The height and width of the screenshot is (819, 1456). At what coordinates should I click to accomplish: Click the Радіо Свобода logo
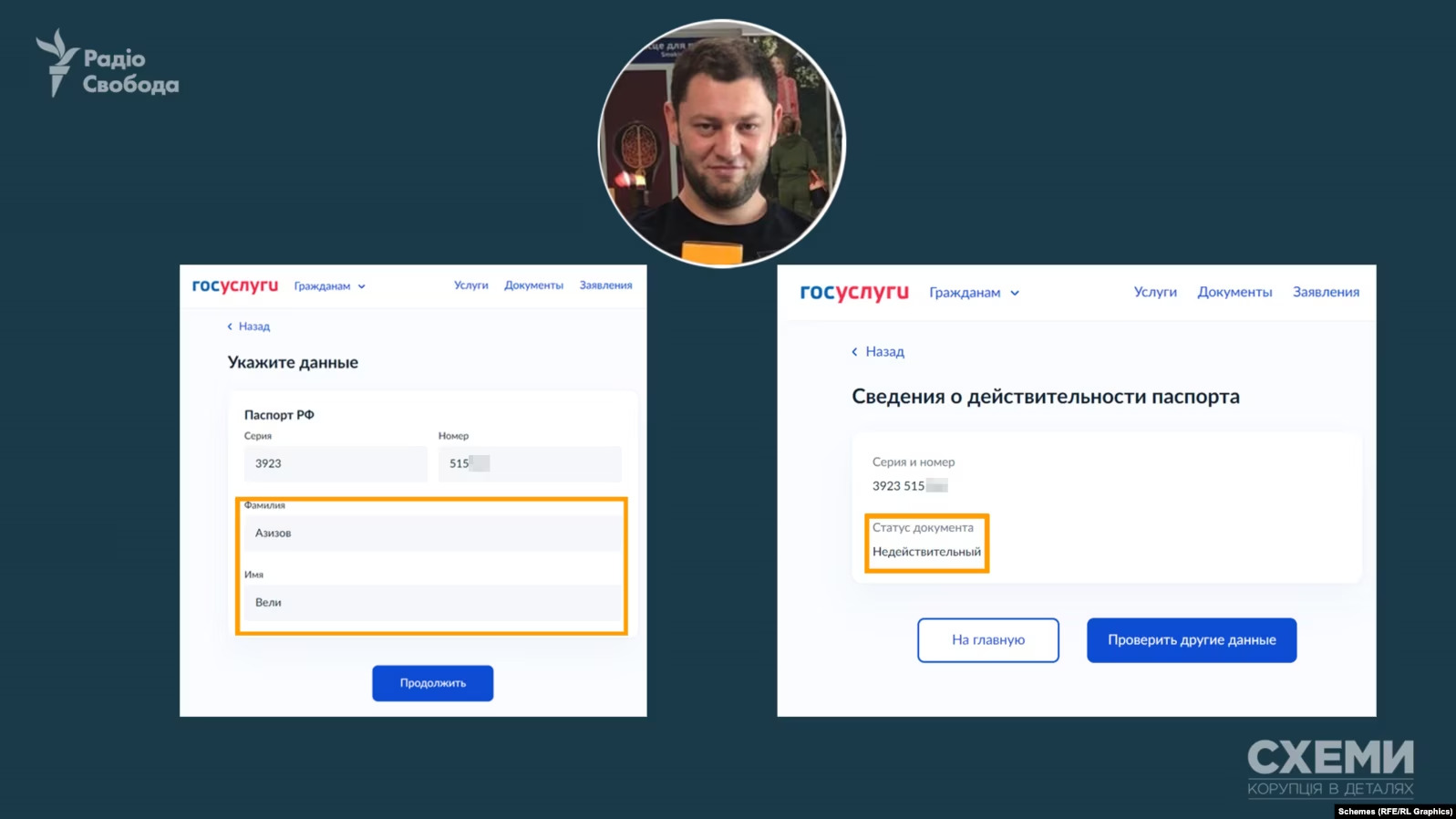[x=108, y=63]
